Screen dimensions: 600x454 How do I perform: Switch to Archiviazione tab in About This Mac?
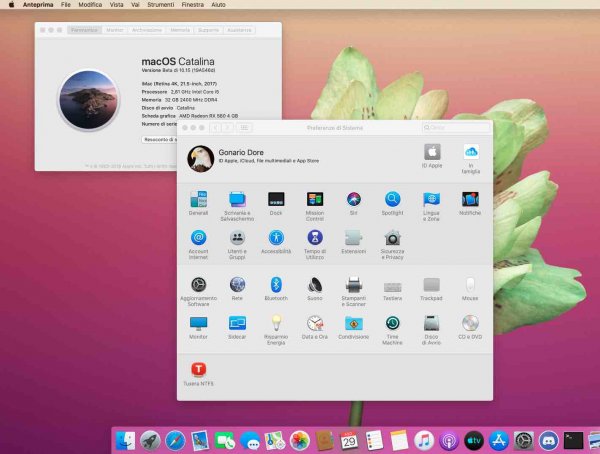click(147, 30)
